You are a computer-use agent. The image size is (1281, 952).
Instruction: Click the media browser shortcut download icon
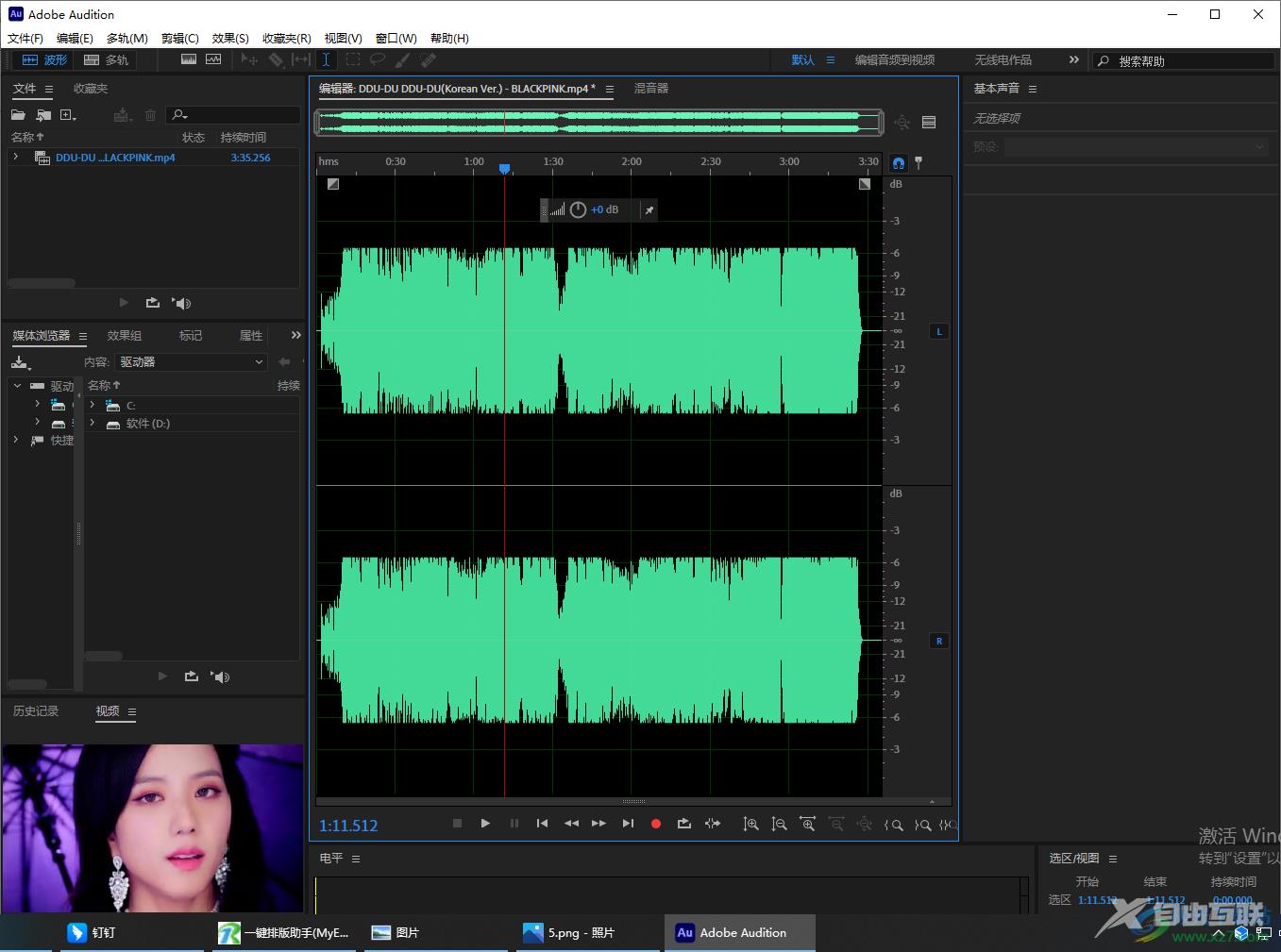click(21, 362)
